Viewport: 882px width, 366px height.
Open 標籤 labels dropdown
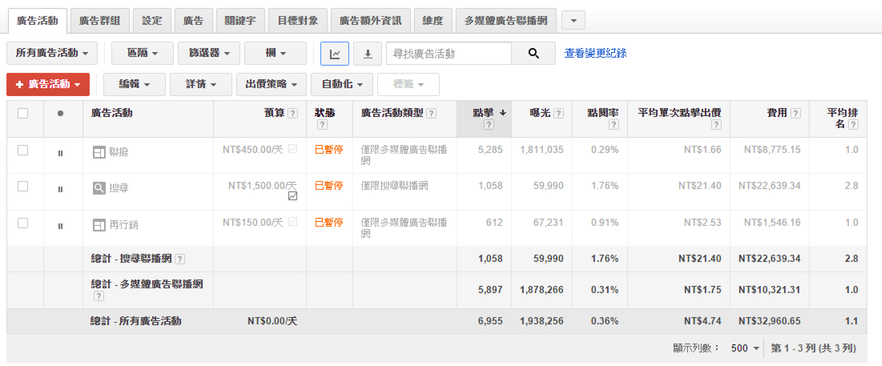[408, 84]
